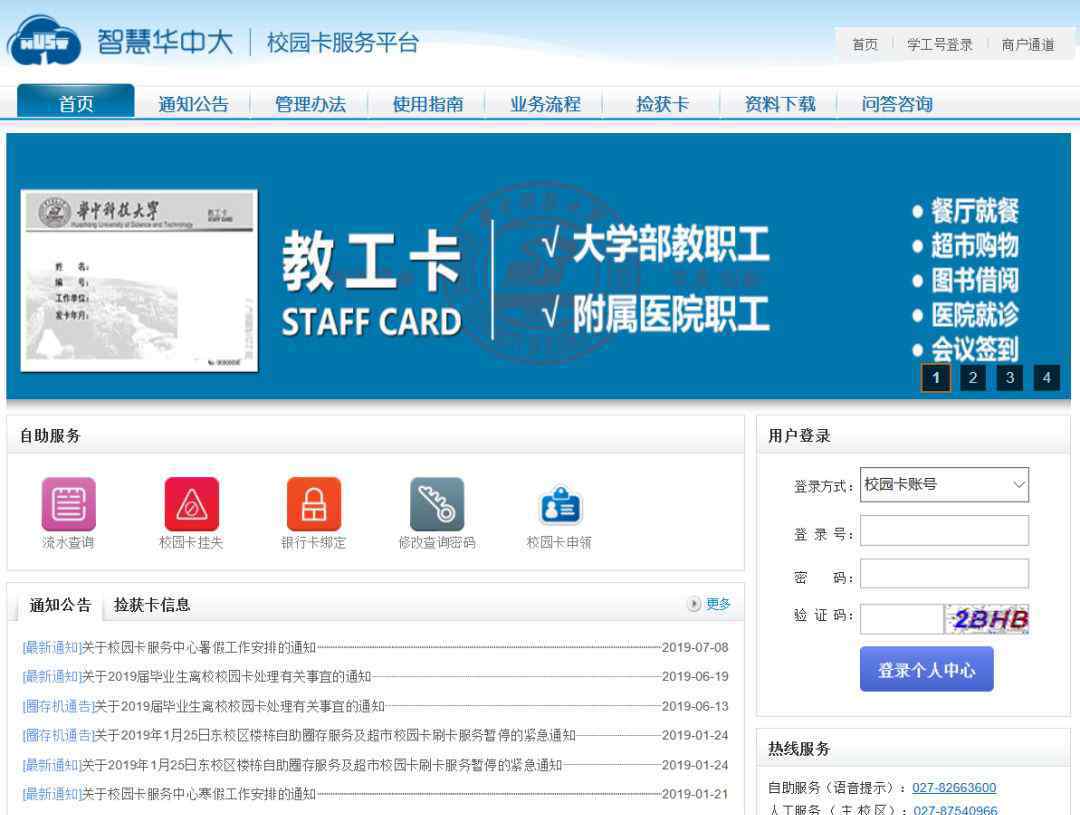Viewport: 1080px width, 815px height.
Task: Click the 登录个人中心 login button
Action: [926, 669]
